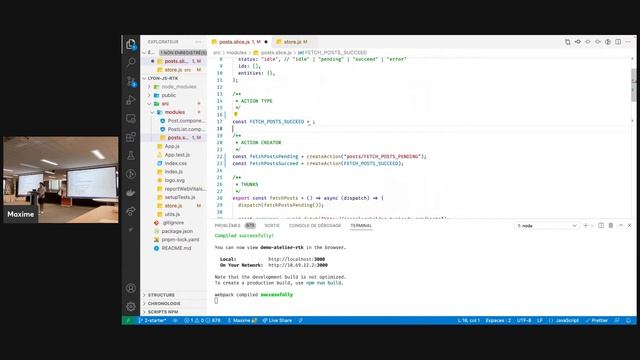Viewport: 640px width, 360px height.
Task: Open pnpm-lock.yaml in the file tree
Action: [x=180, y=240]
